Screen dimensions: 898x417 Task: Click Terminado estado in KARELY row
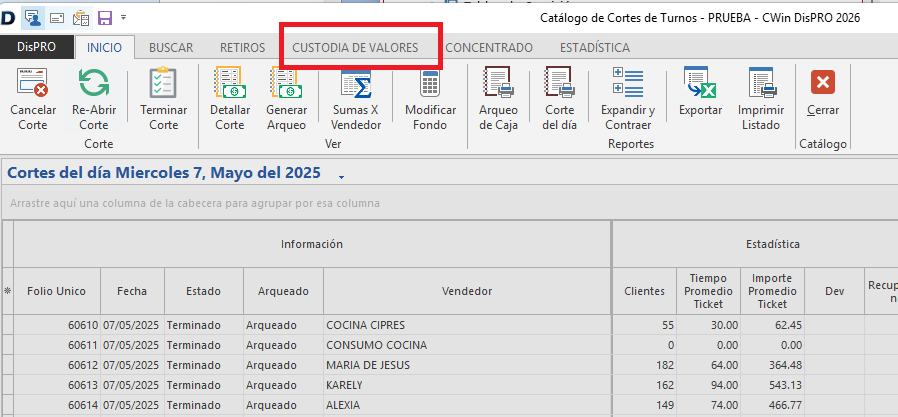point(203,385)
